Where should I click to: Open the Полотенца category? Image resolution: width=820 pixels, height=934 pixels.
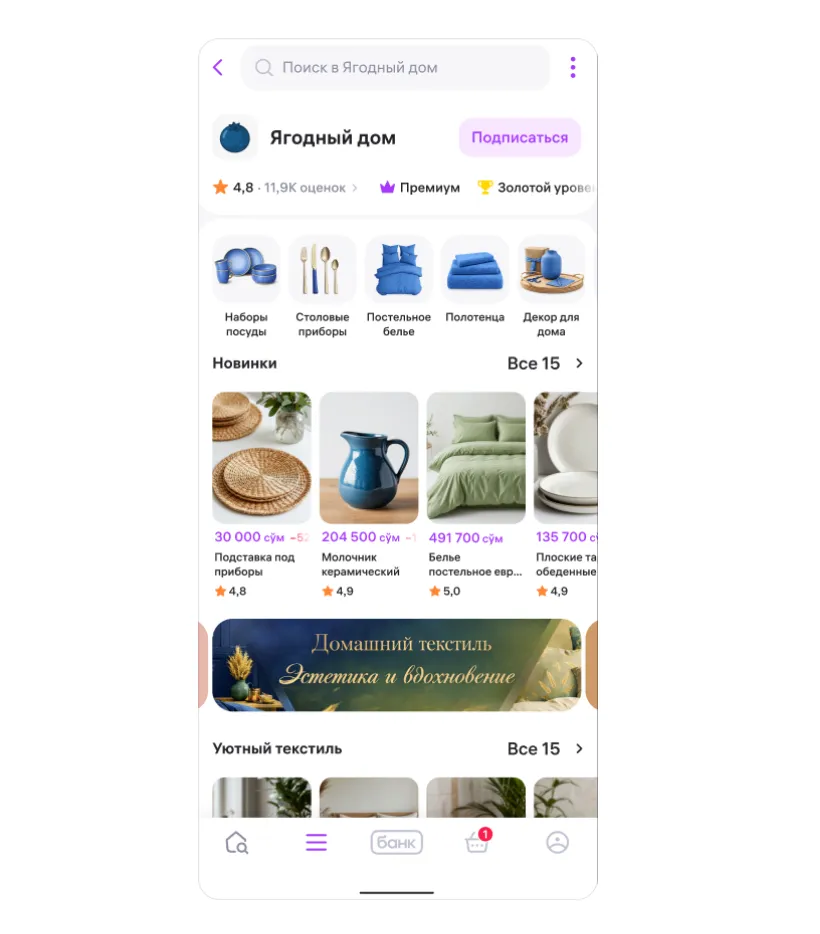point(475,280)
